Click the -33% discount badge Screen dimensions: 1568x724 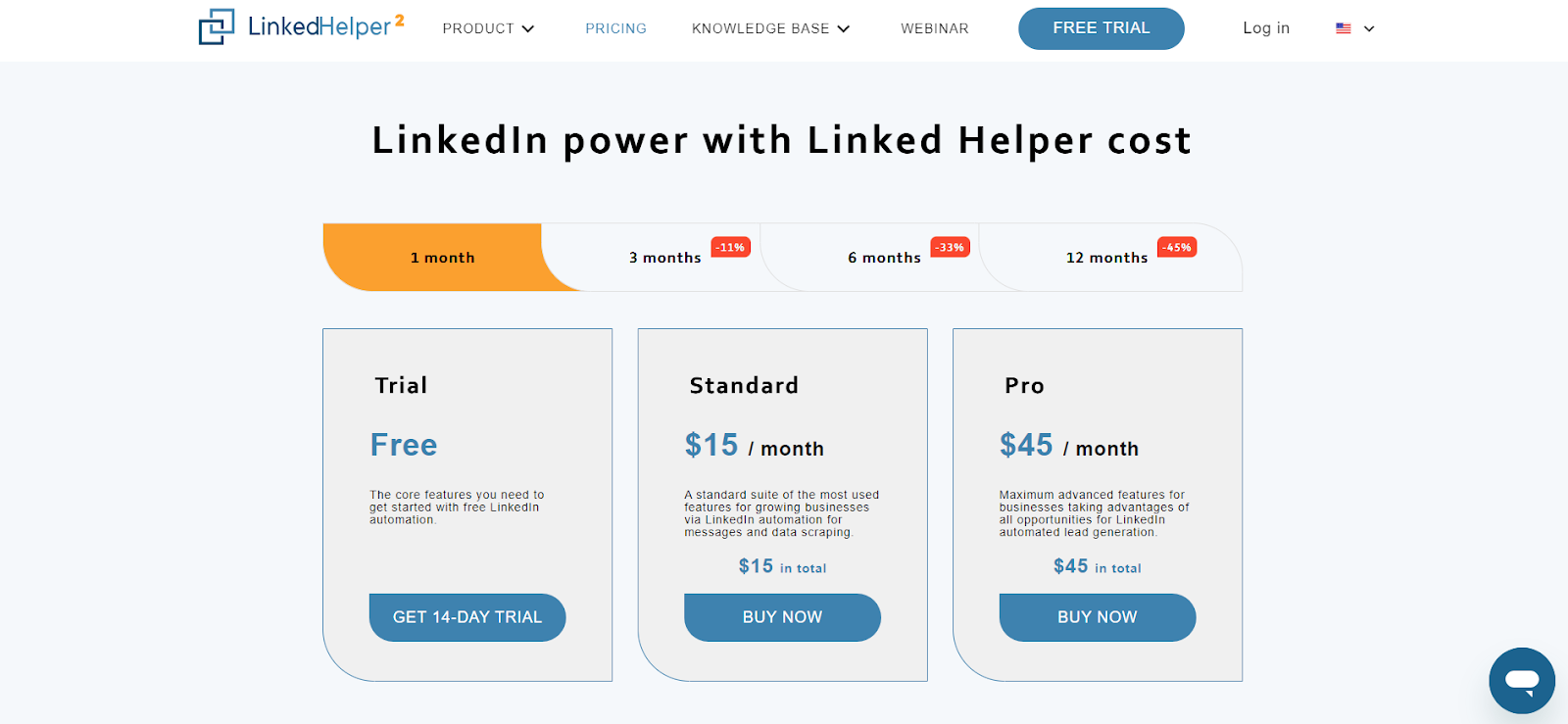[x=950, y=247]
